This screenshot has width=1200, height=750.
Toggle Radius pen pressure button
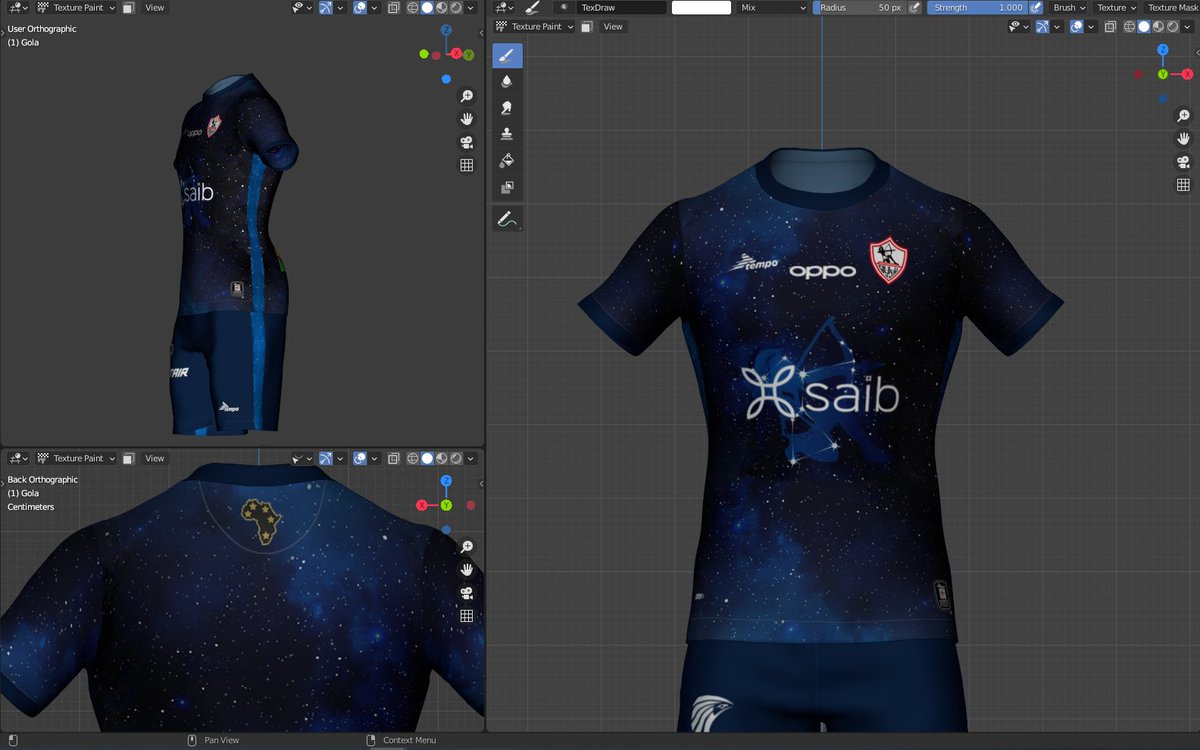(914, 7)
